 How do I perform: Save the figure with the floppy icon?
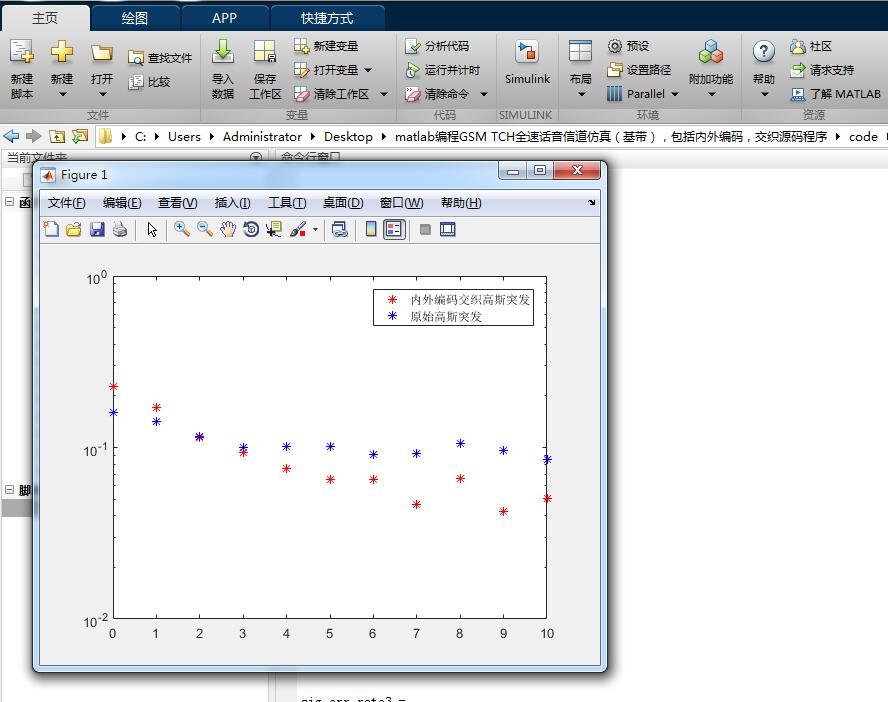(97, 229)
